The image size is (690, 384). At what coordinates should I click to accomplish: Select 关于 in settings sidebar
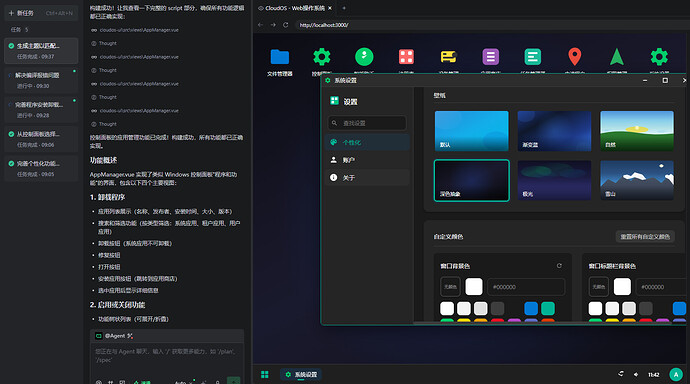click(367, 177)
